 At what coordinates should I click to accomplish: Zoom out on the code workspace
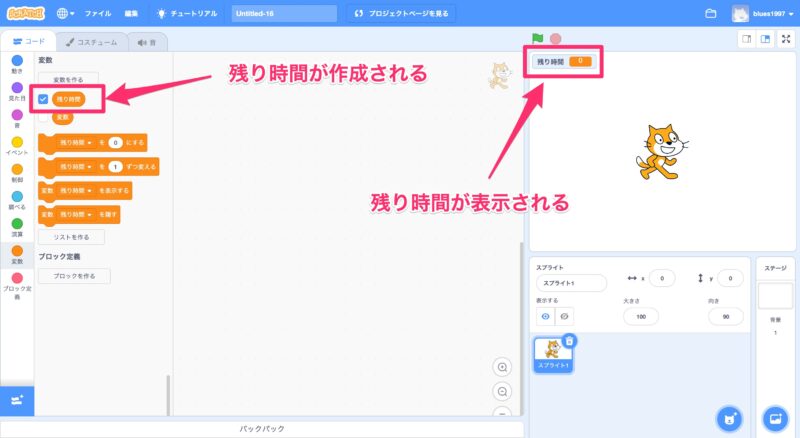click(502, 391)
